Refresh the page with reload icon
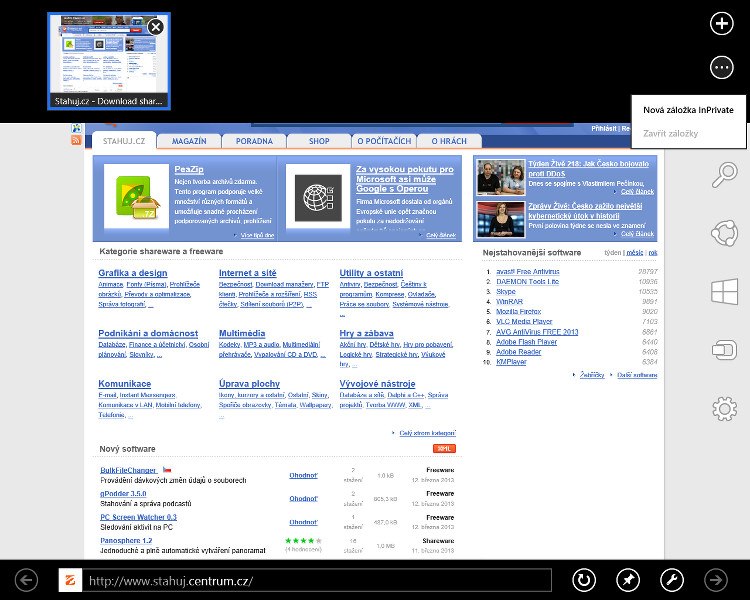 tap(584, 580)
